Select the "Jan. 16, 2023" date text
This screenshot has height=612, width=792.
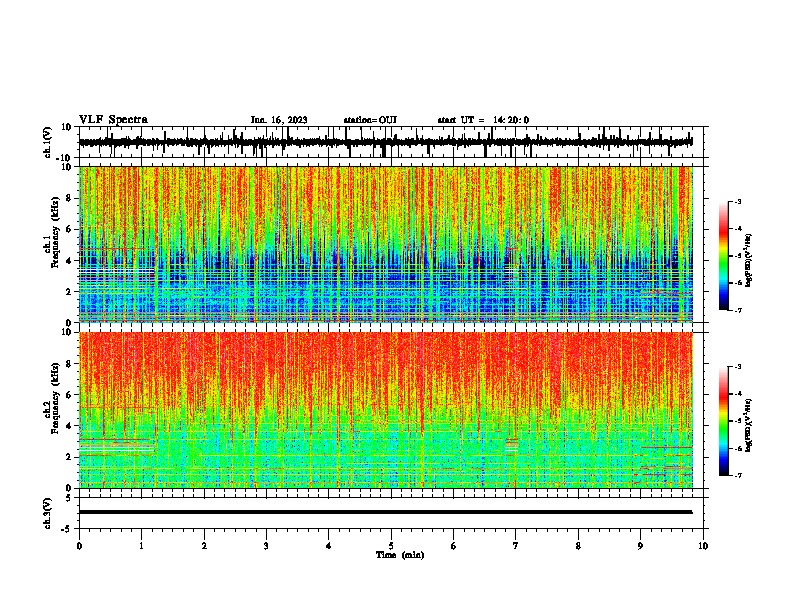pos(279,120)
